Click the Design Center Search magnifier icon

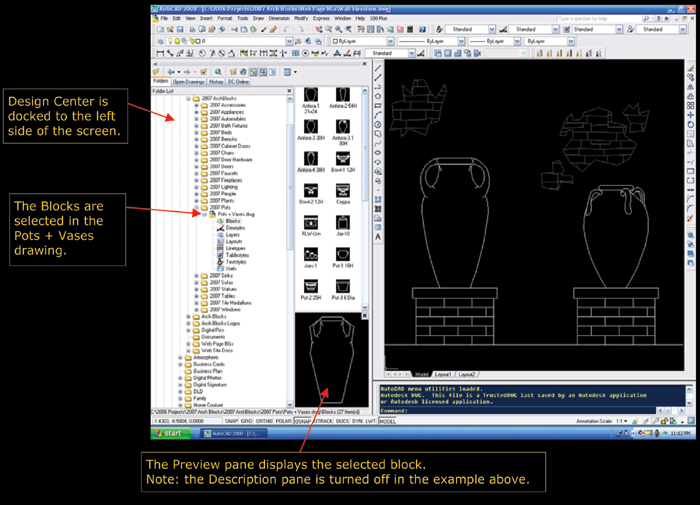[x=218, y=71]
